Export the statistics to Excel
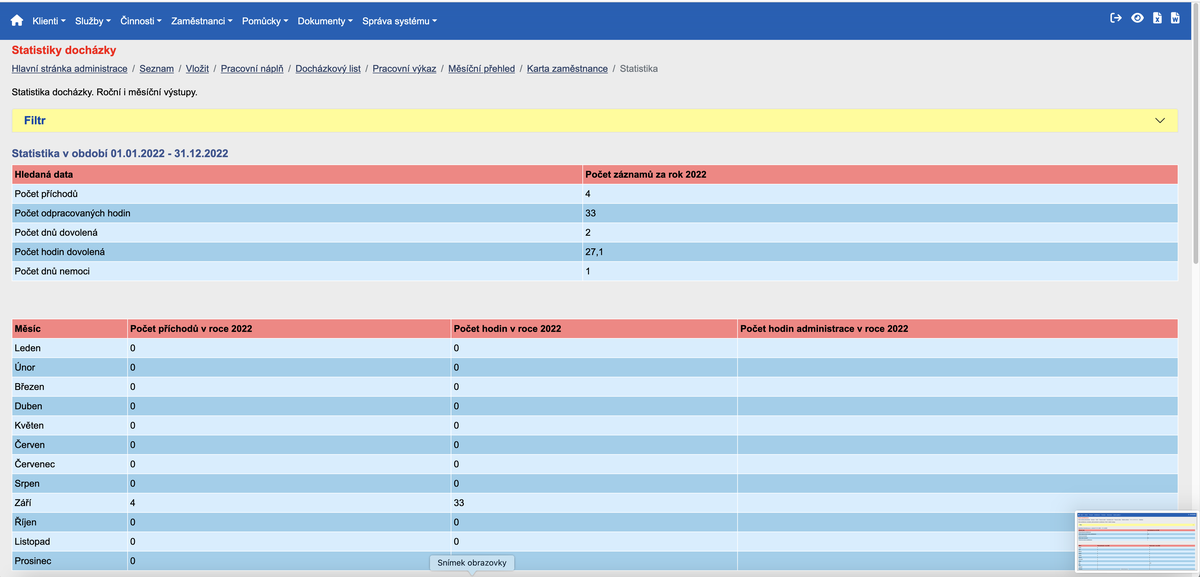 1155,16
